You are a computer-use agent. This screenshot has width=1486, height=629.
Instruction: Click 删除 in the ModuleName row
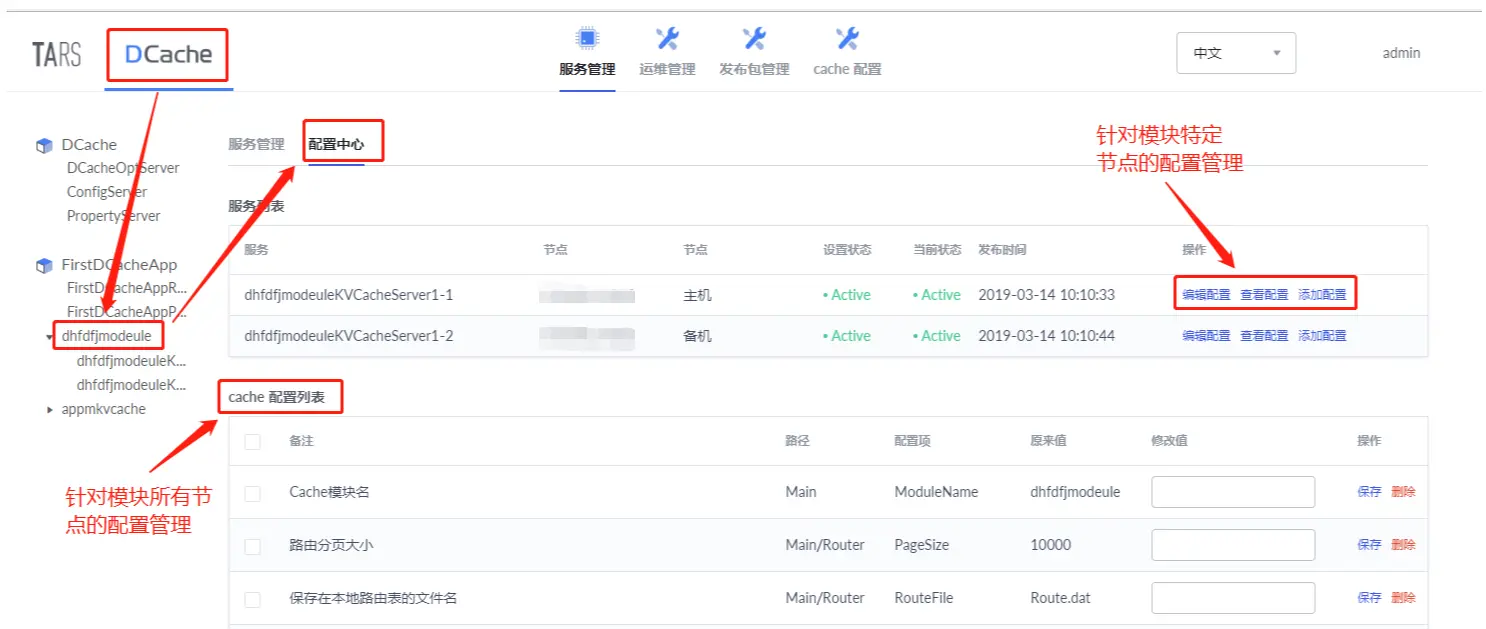click(x=1403, y=492)
